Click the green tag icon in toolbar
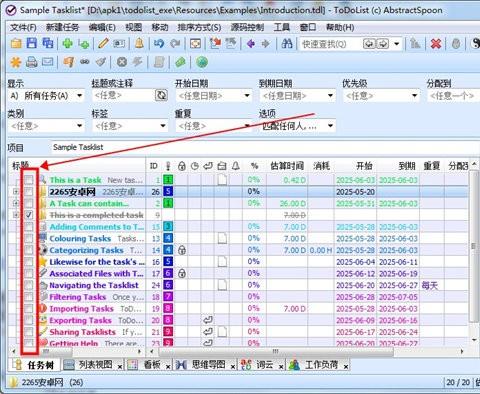 [x=180, y=62]
